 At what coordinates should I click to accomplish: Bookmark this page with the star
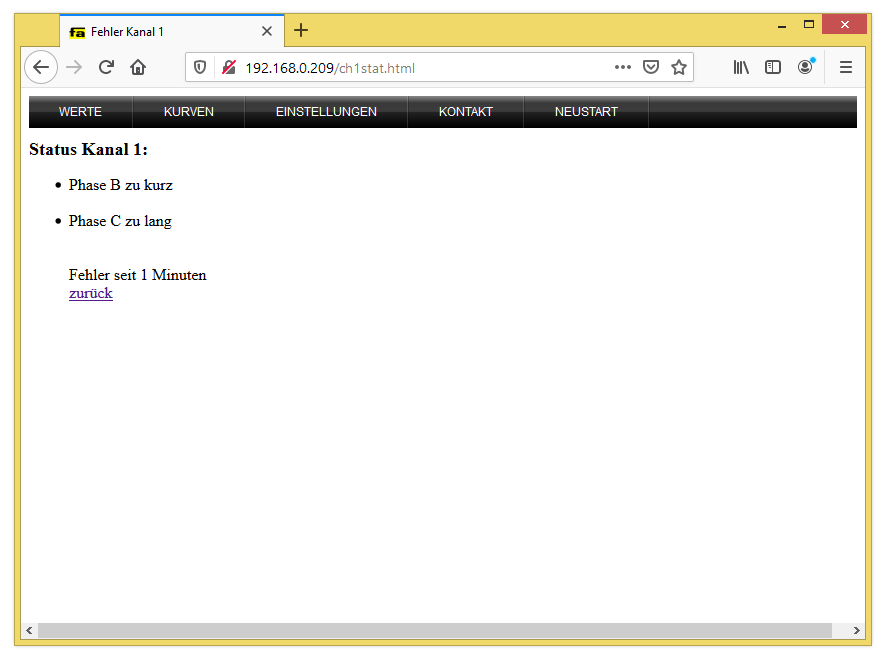pyautogui.click(x=679, y=67)
